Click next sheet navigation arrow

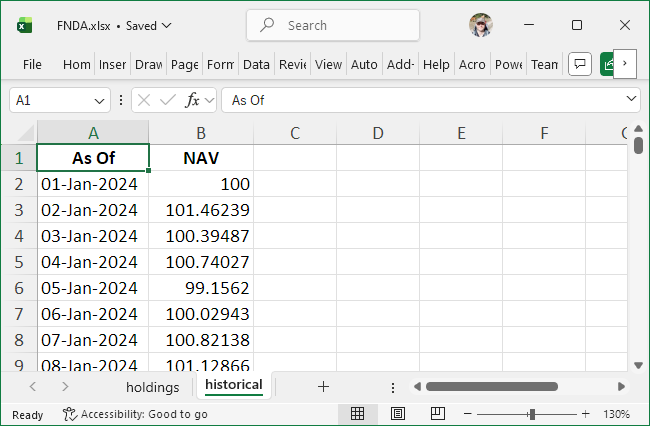pos(65,387)
